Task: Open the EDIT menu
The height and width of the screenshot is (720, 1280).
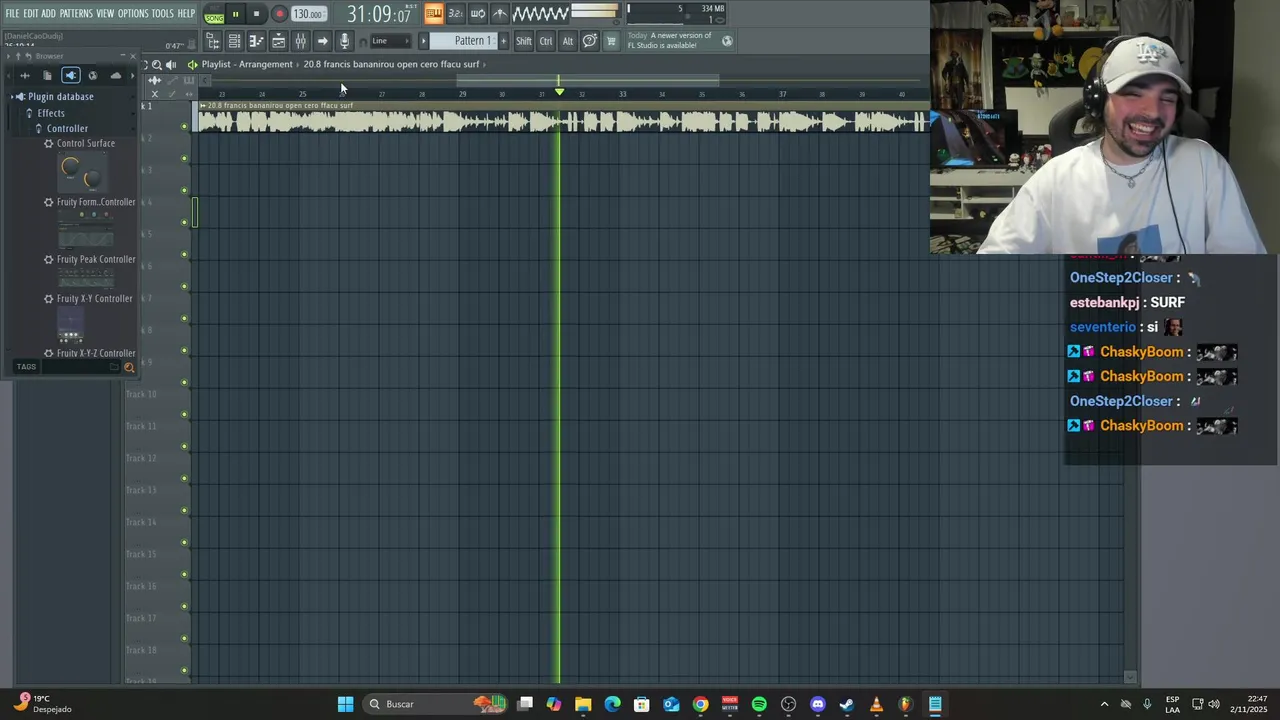Action: [31, 14]
